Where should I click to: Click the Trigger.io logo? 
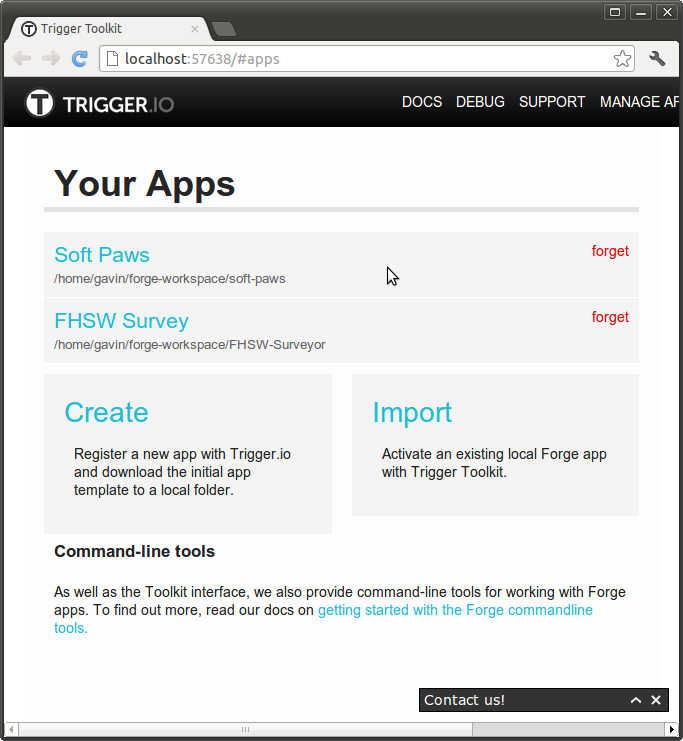[100, 103]
